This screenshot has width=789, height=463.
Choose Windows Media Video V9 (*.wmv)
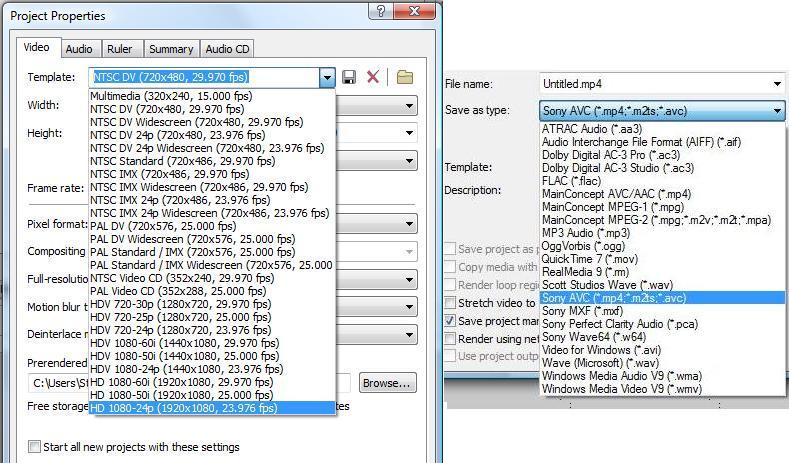click(662, 389)
